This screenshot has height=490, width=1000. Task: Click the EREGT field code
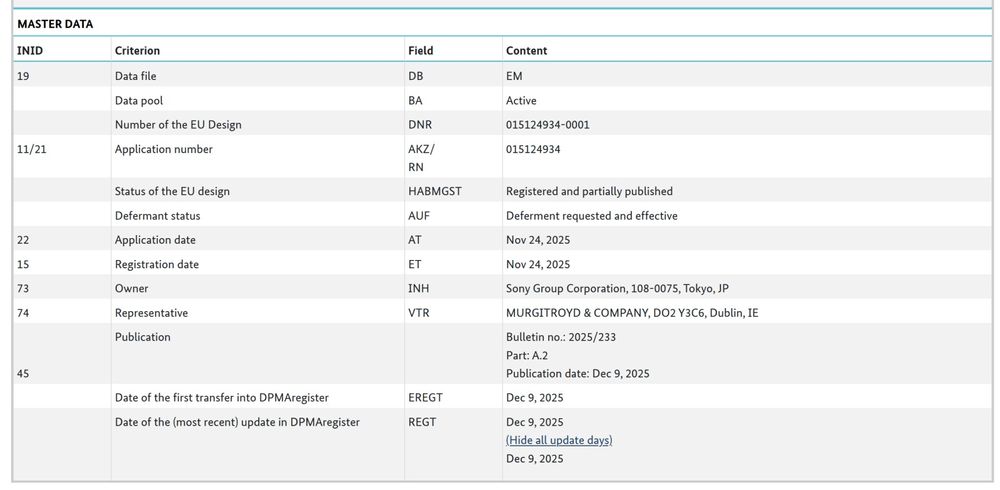(x=425, y=398)
